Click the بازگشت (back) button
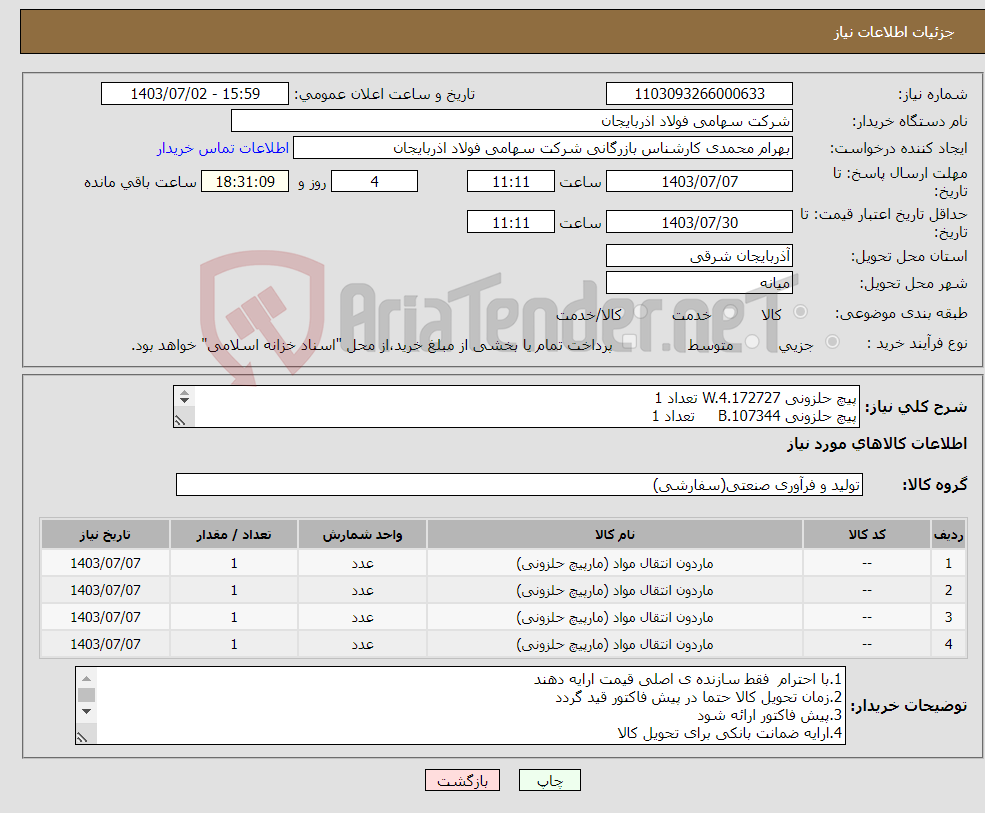 (462, 780)
